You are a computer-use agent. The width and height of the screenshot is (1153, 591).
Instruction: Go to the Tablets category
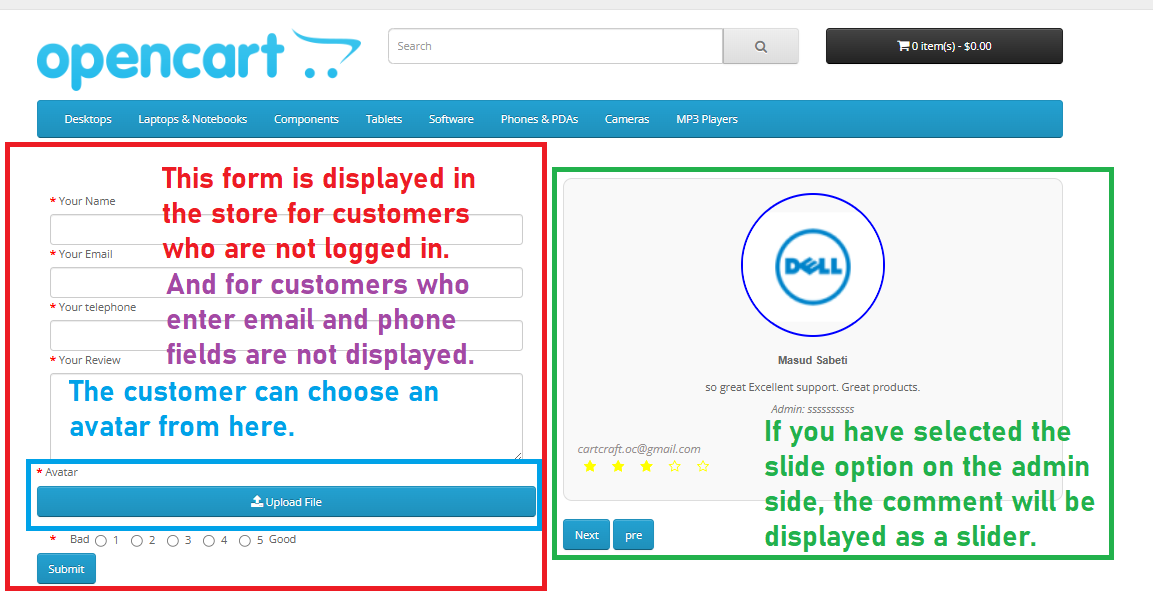tap(383, 119)
